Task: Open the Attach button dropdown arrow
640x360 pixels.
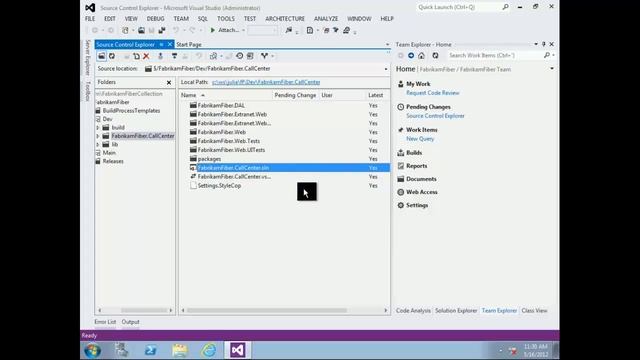Action: (244, 30)
